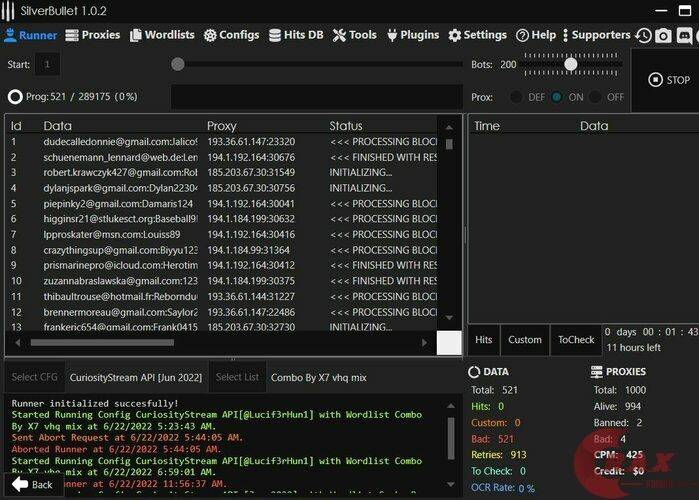Open the Settings tab
The width and height of the screenshot is (699, 500).
[x=477, y=35]
